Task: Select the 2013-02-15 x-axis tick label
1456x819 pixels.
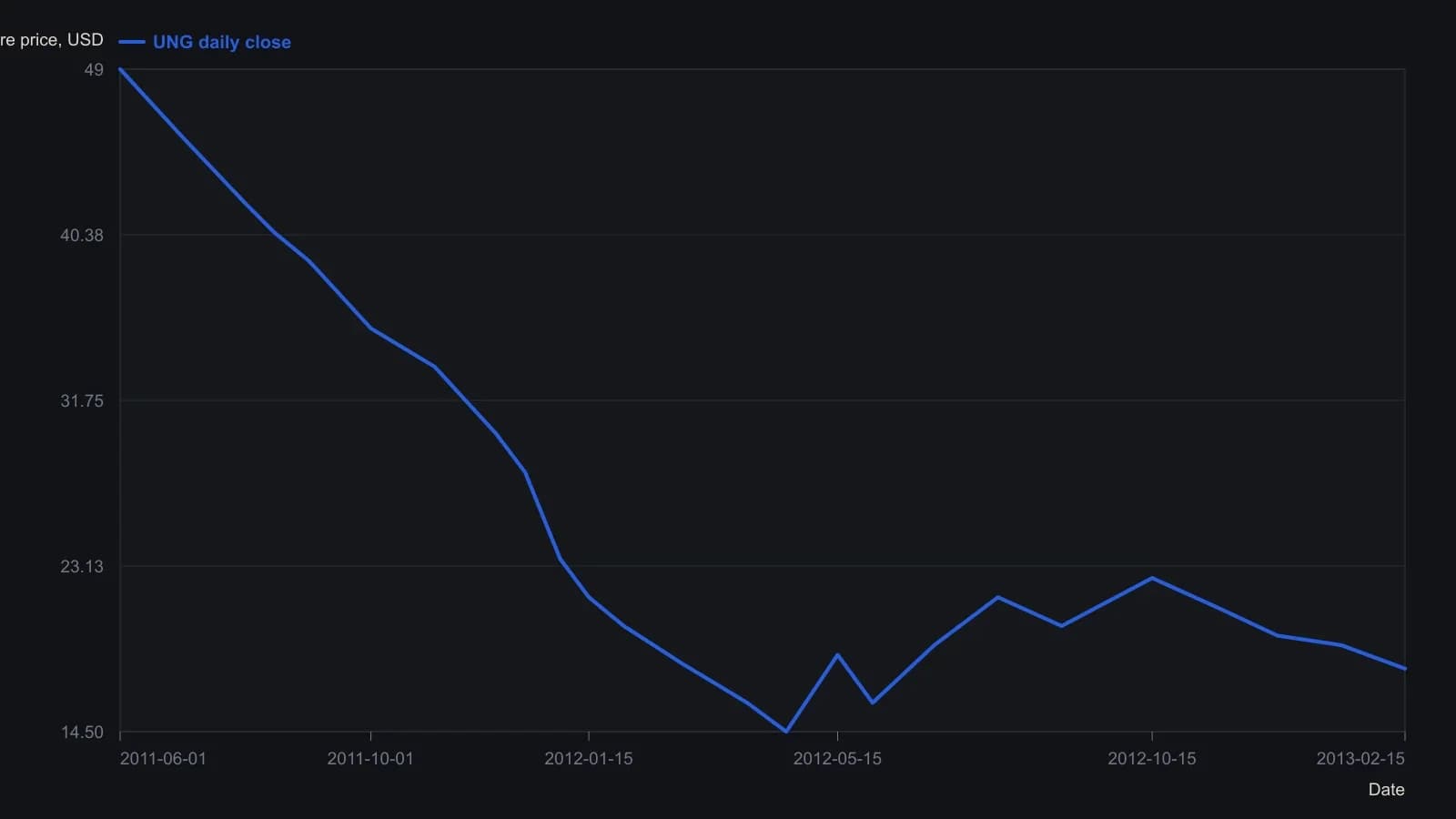Action: 1360,759
